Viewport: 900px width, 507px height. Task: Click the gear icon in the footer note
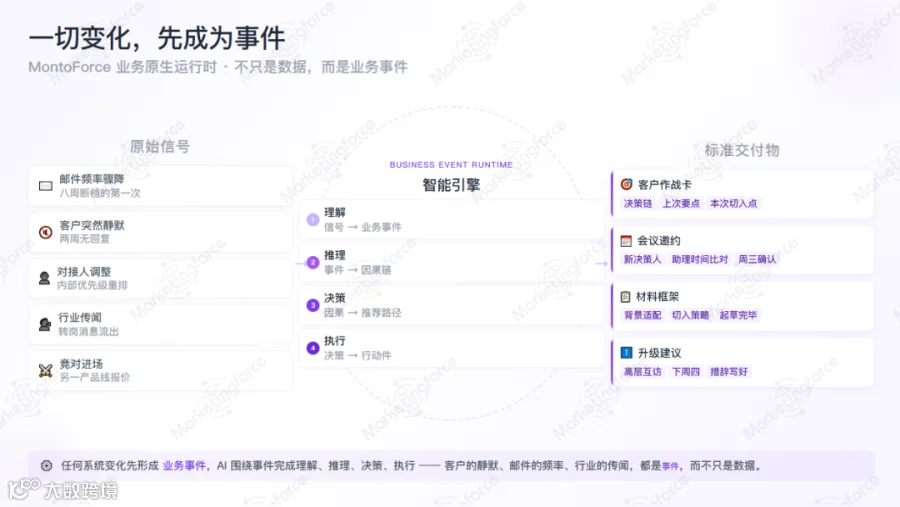point(46,466)
